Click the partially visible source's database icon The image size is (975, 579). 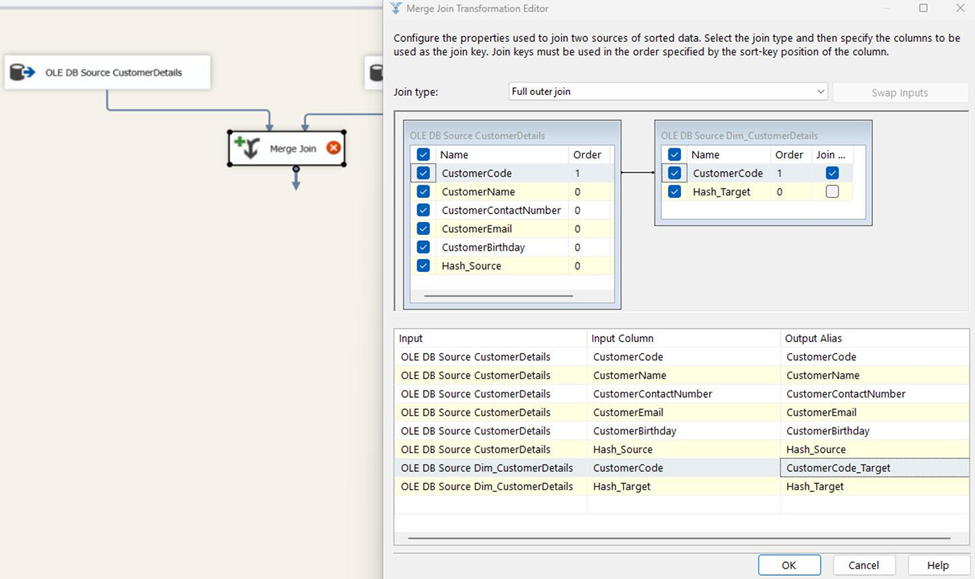[377, 71]
